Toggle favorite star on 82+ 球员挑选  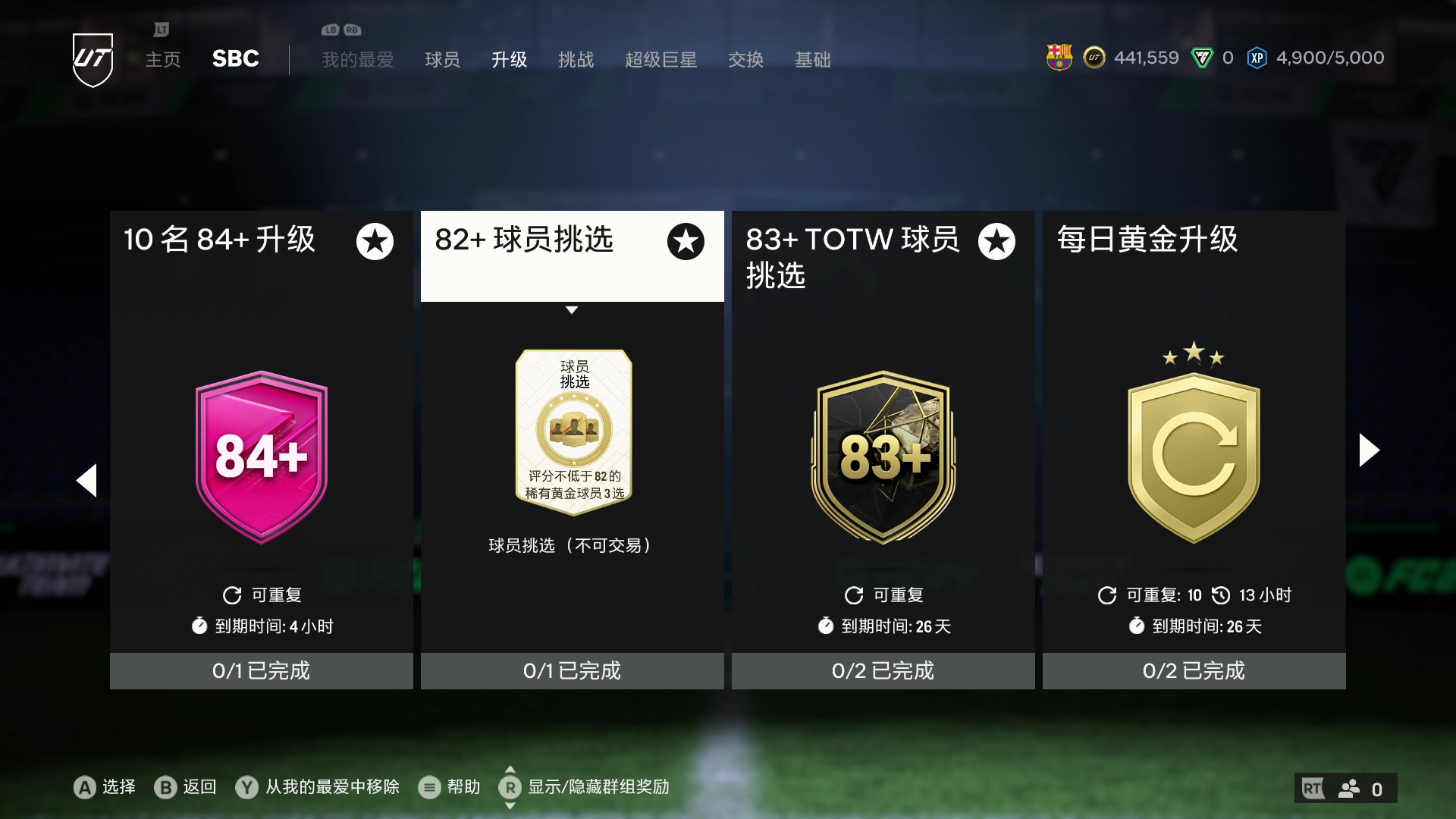686,241
